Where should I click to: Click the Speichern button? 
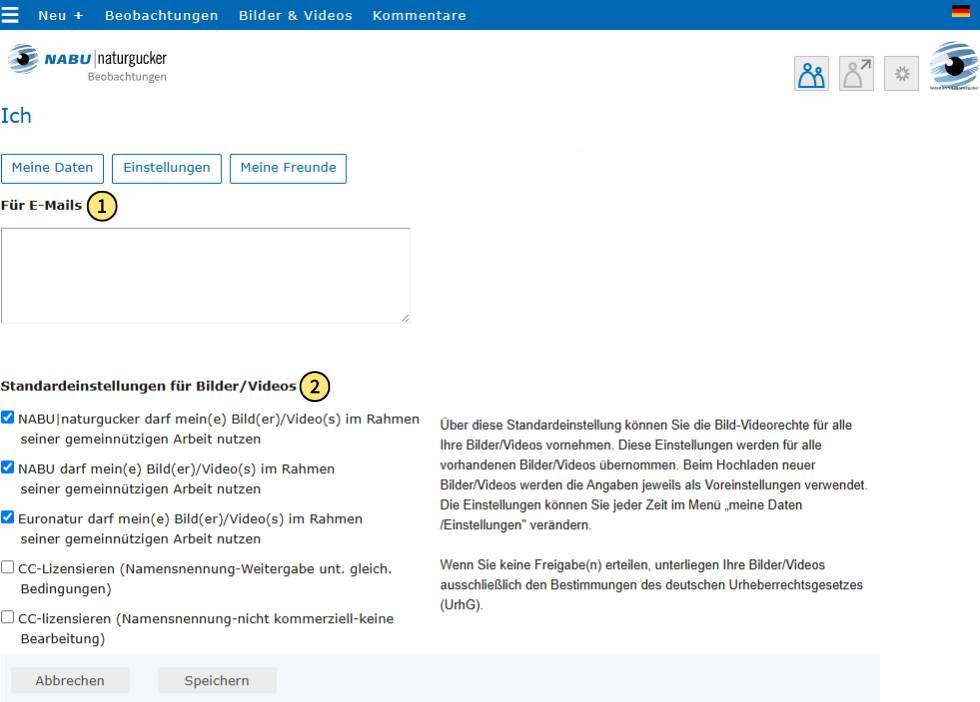[217, 680]
